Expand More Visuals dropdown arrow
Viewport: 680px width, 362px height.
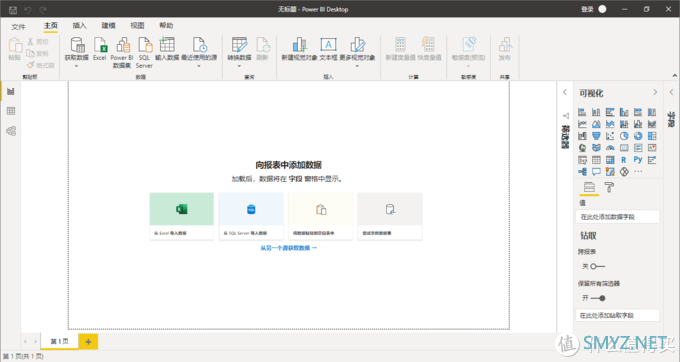click(x=357, y=66)
